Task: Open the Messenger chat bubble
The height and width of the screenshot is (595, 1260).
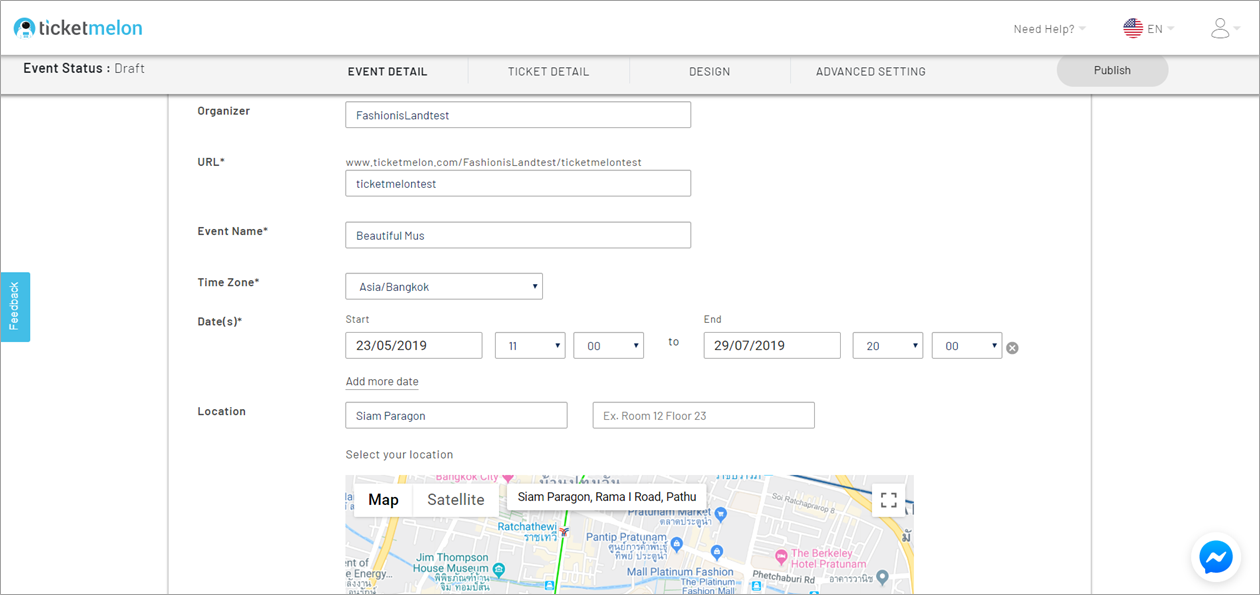Action: (1216, 557)
